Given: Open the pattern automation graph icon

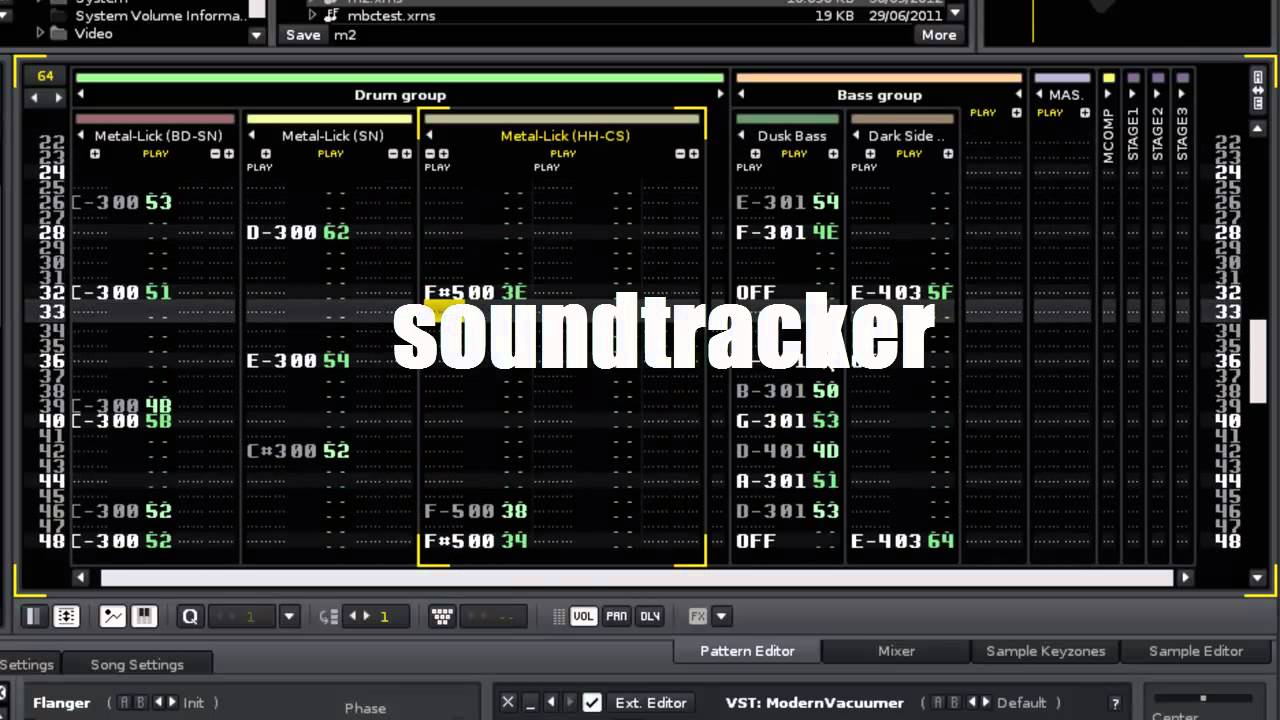Looking at the screenshot, I should click(x=113, y=616).
